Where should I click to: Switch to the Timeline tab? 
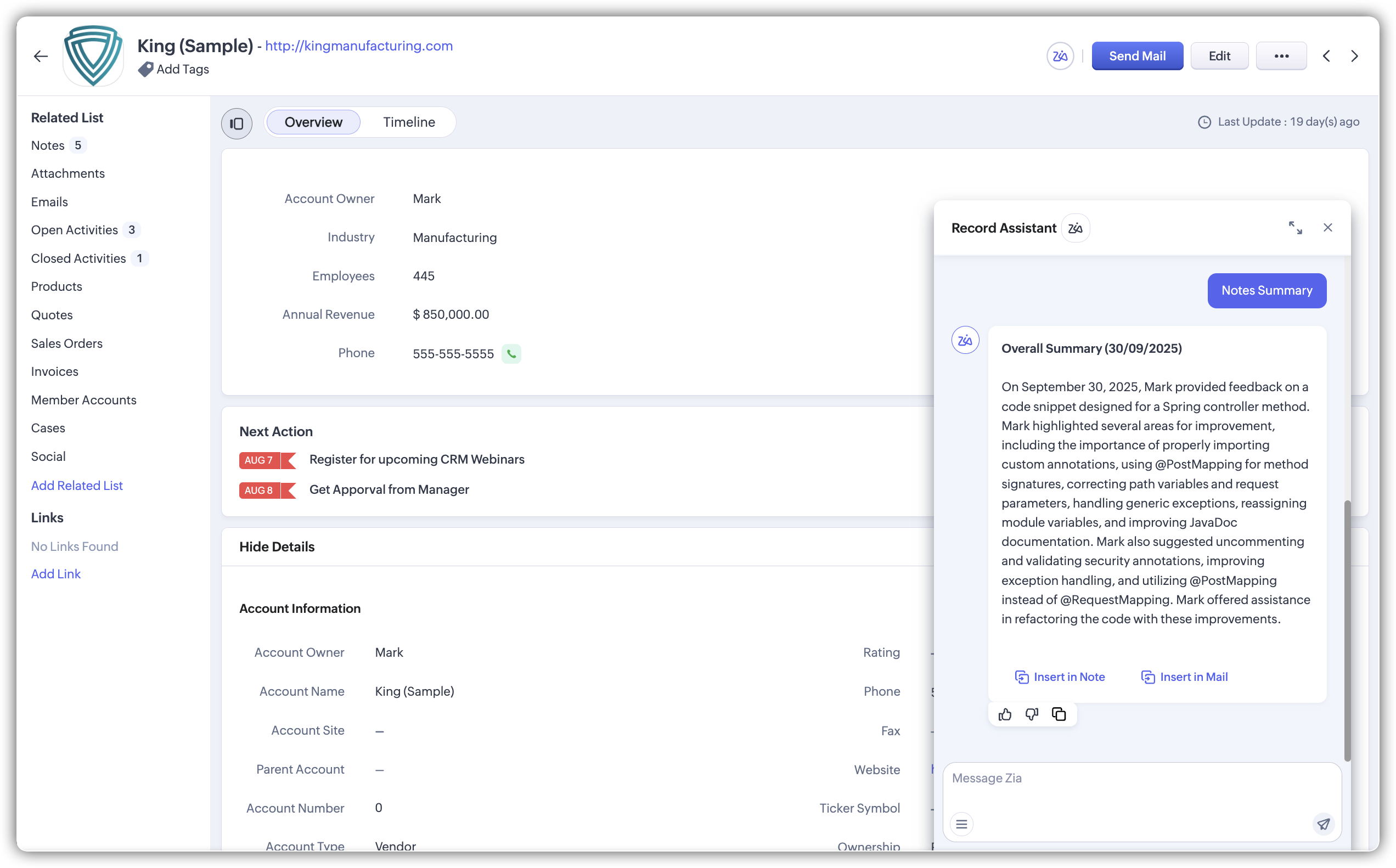click(409, 122)
